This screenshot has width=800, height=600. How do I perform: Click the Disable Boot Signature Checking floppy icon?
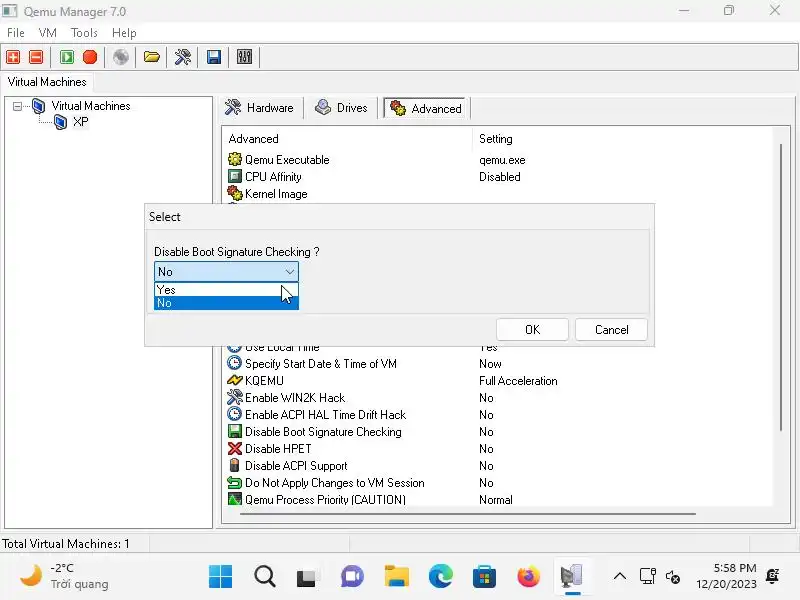point(235,432)
